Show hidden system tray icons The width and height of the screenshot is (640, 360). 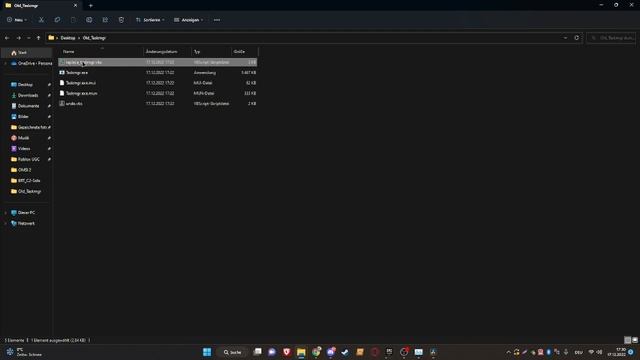tap(508, 352)
